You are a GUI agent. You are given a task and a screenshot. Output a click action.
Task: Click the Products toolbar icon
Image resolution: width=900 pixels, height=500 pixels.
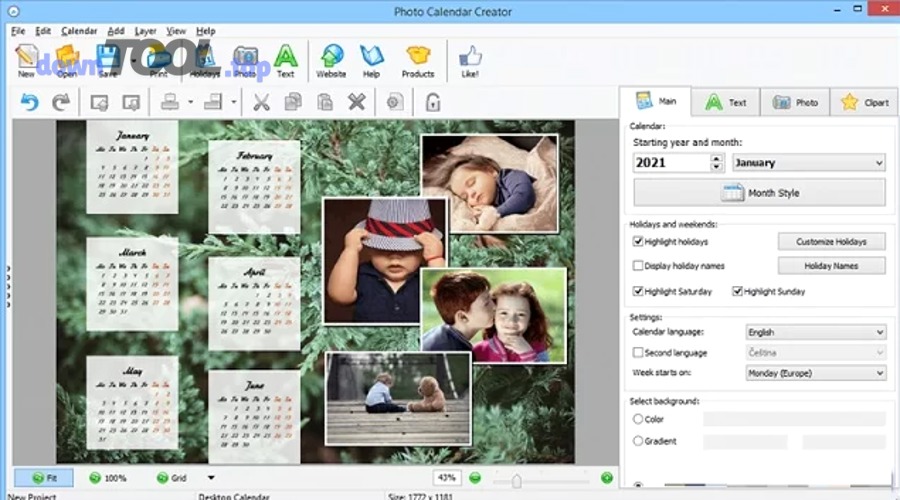[418, 60]
